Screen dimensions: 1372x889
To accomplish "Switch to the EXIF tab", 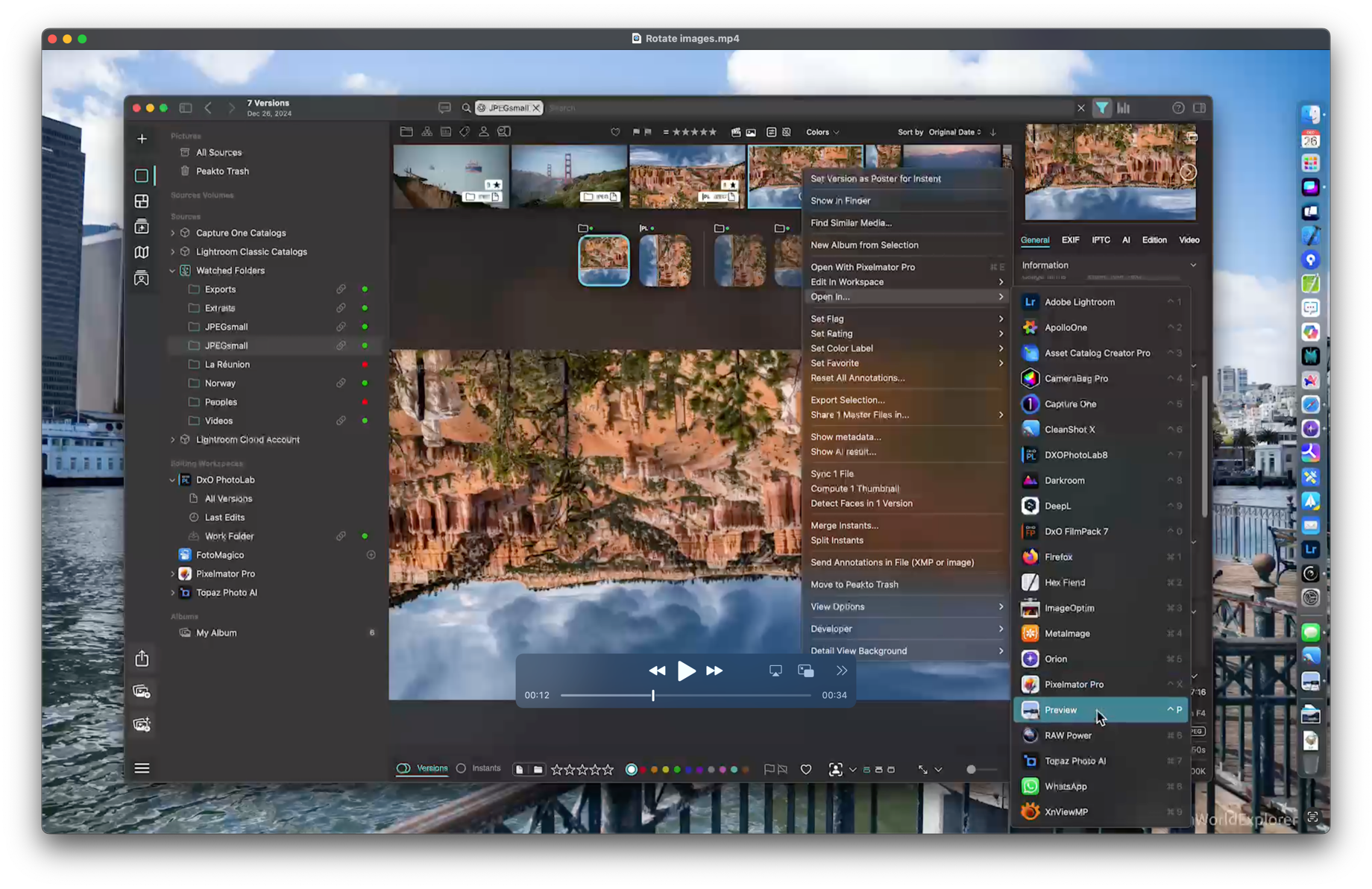I will 1070,240.
